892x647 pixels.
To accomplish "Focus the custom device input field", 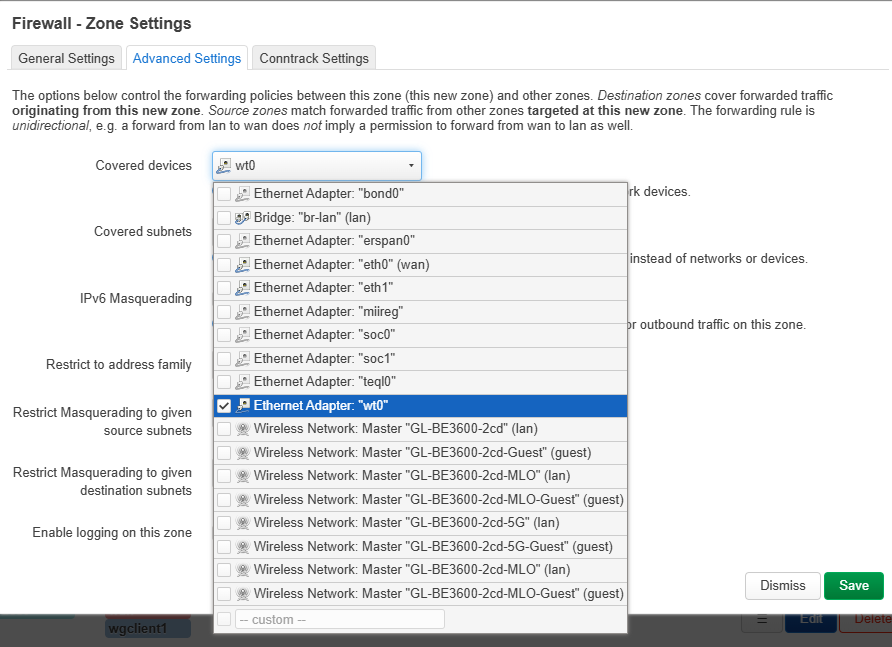I will [x=339, y=620].
